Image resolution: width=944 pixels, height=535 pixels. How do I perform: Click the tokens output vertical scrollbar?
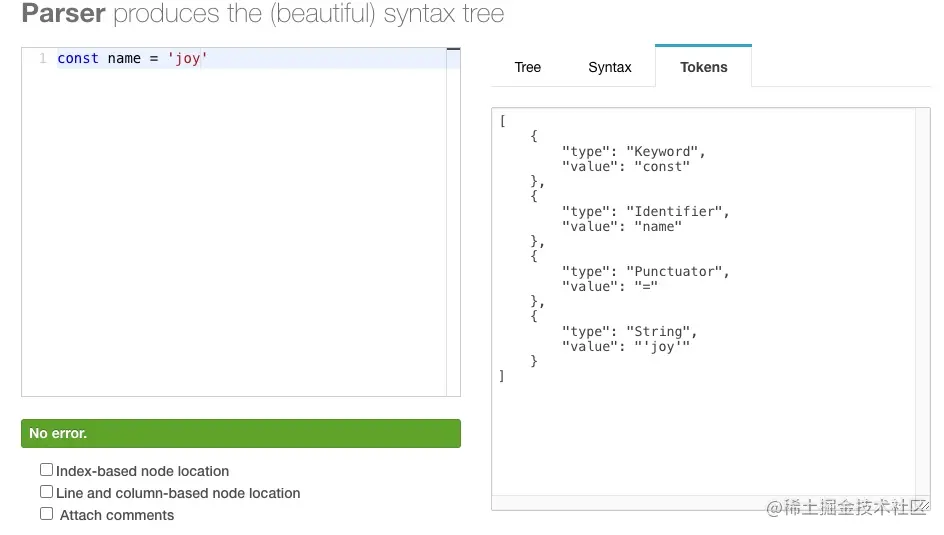[x=923, y=300]
